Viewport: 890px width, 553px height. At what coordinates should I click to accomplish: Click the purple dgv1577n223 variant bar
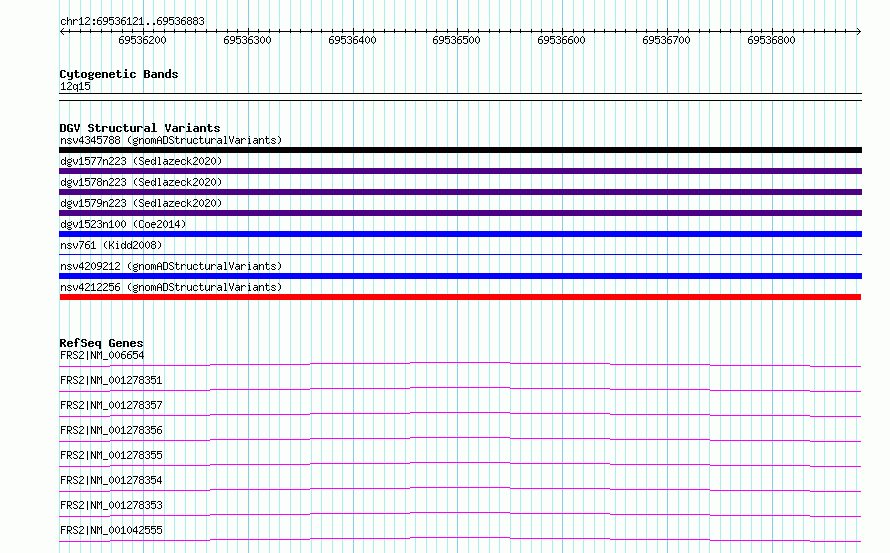point(460,171)
